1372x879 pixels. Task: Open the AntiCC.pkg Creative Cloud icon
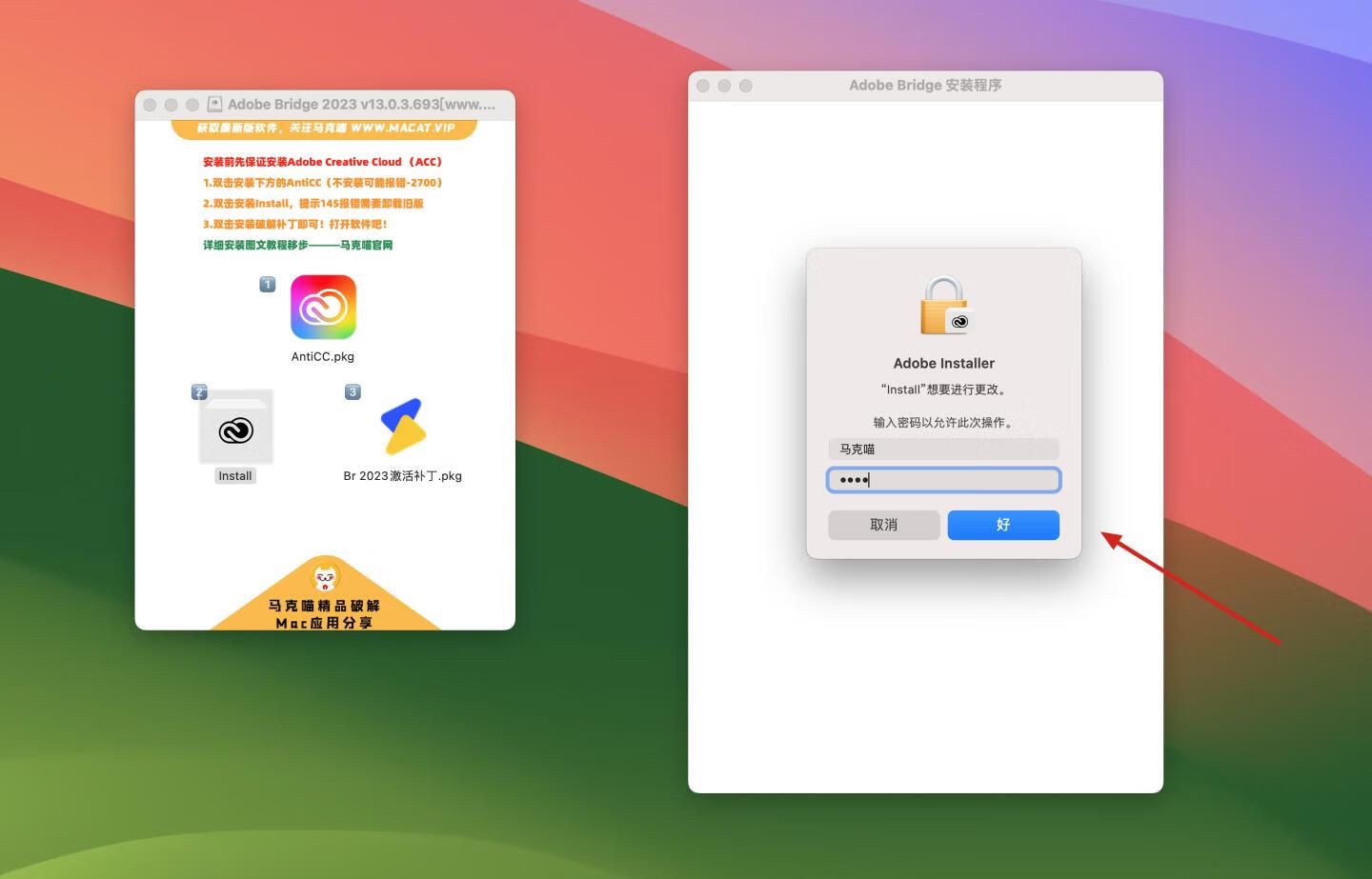click(323, 307)
